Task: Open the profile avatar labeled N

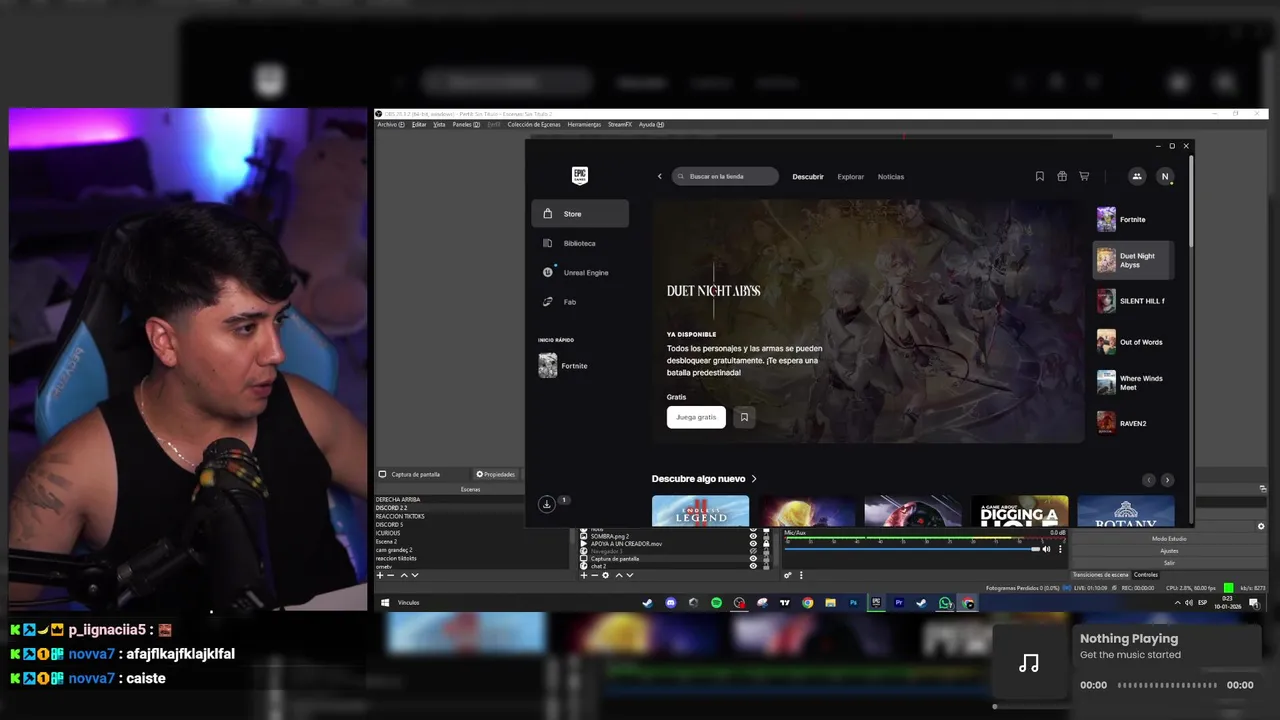Action: click(x=1164, y=176)
